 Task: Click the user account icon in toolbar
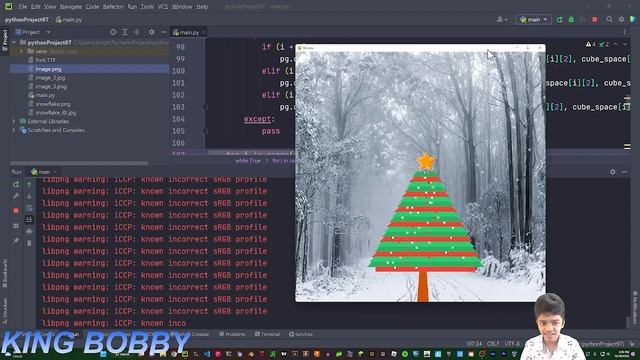[501, 20]
